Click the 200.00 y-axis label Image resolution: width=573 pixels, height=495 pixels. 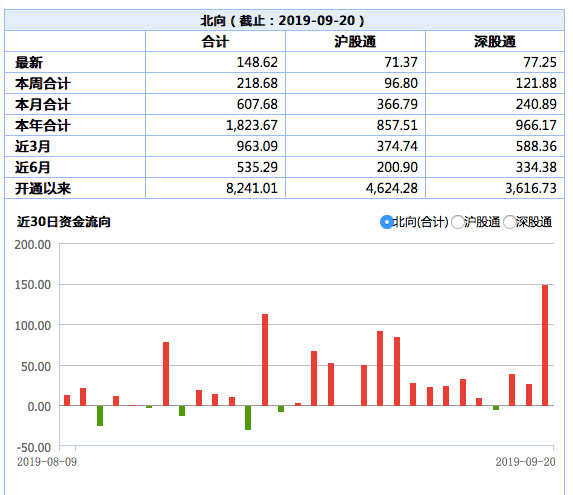[x=33, y=244]
